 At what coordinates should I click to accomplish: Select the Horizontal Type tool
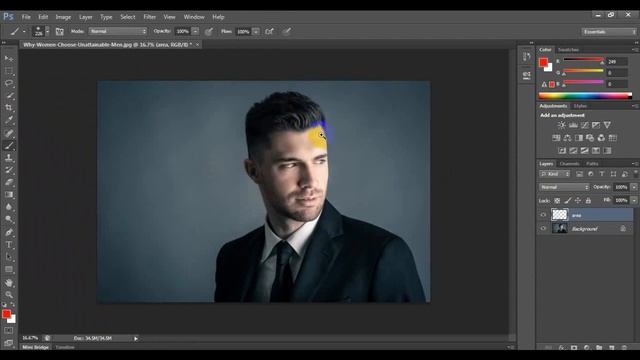click(x=9, y=244)
